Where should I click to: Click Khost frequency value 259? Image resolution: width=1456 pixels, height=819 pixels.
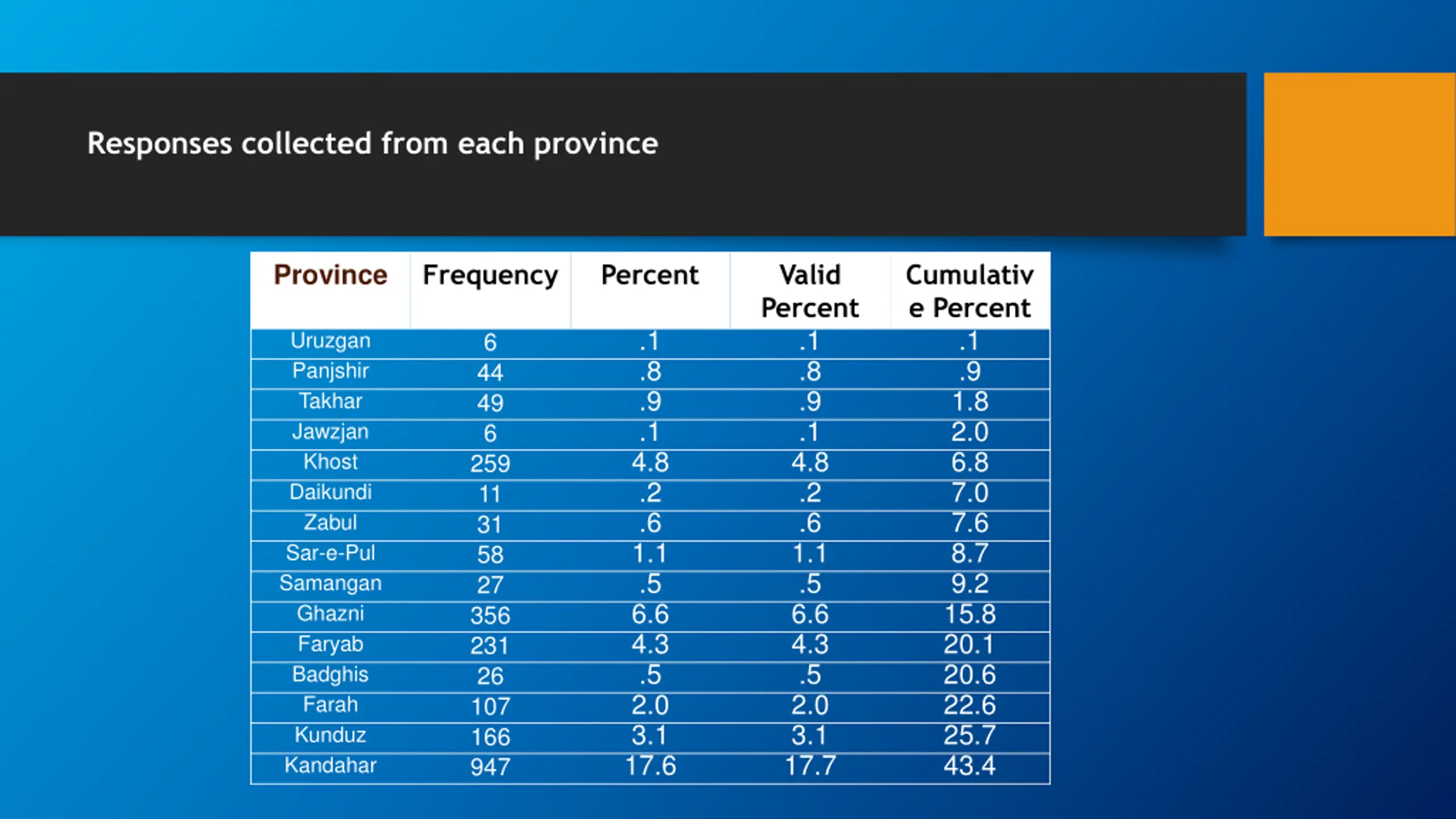click(490, 464)
